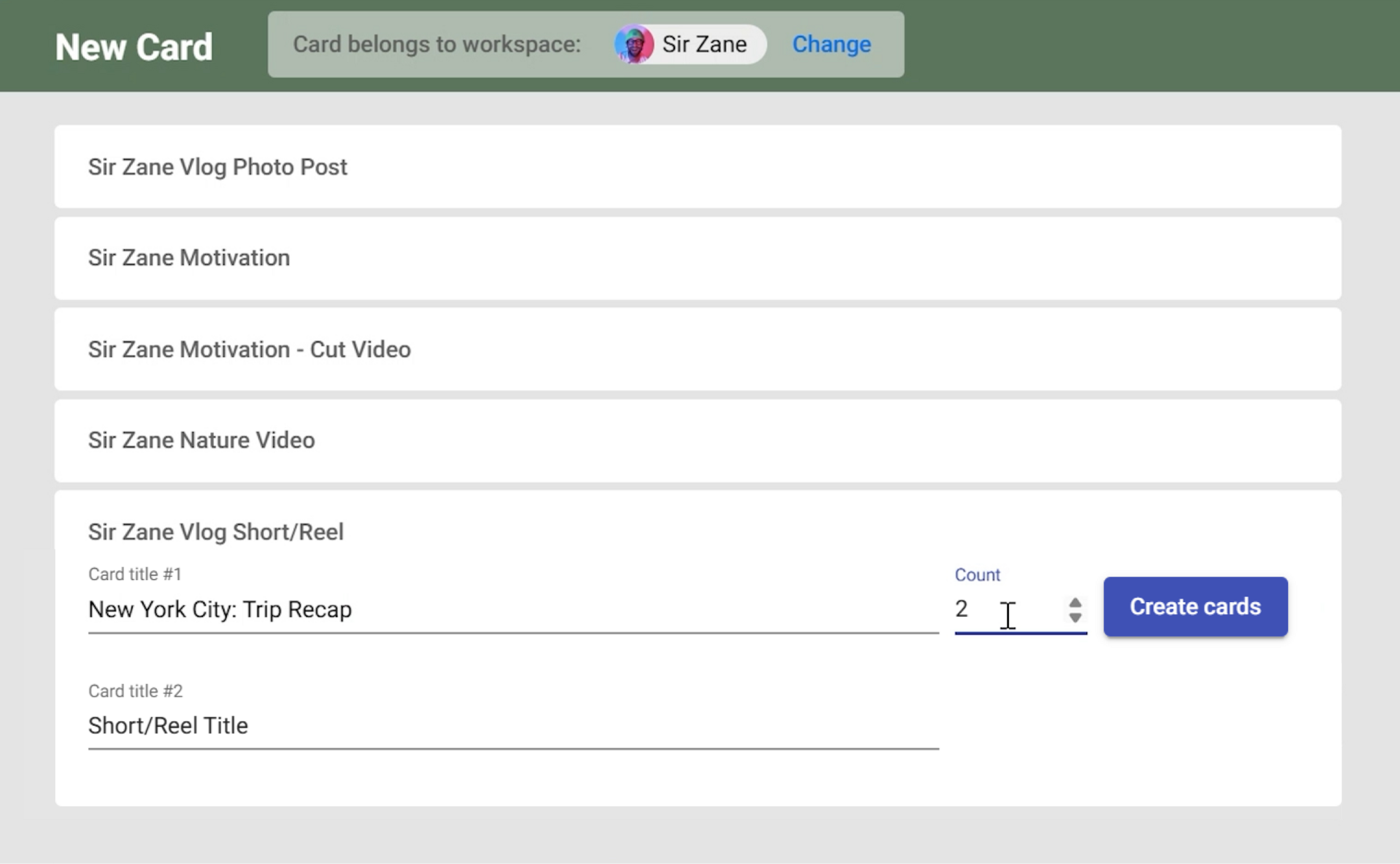Expand the Sir Zane Vlog Photo Post template
This screenshot has height=864, width=1400.
pos(218,167)
